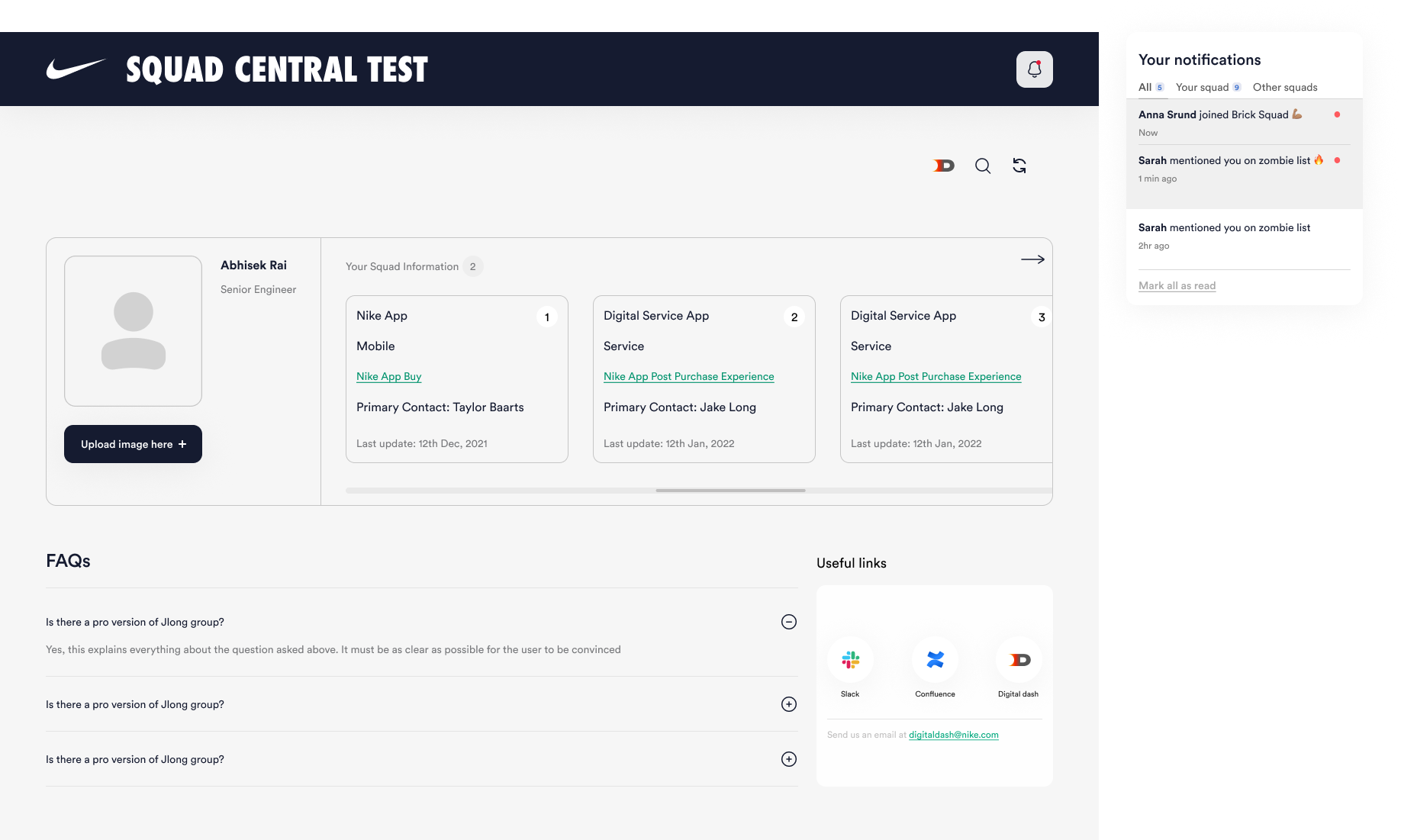Click the Squad Information count badge
The width and height of the screenshot is (1401, 840).
(x=473, y=266)
